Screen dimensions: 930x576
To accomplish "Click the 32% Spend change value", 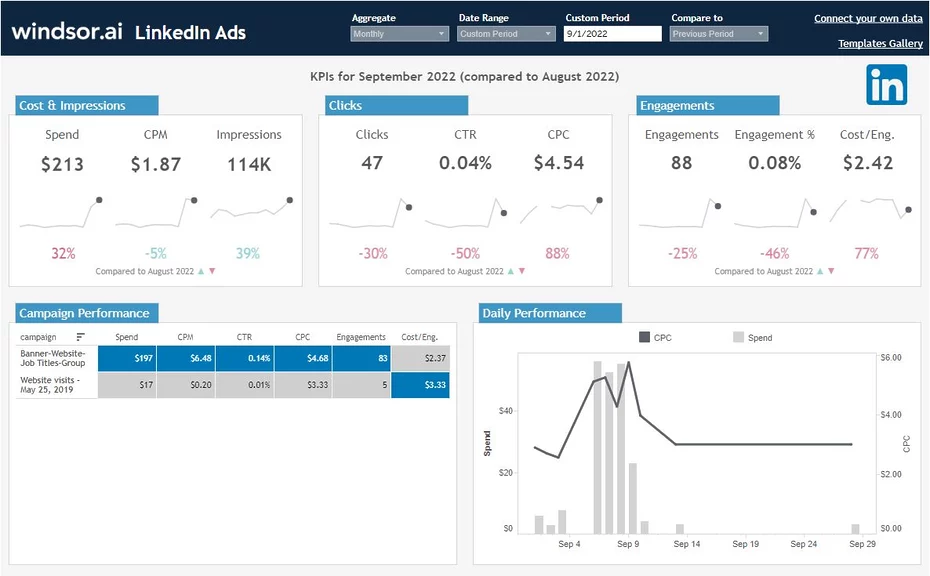I will (x=63, y=253).
